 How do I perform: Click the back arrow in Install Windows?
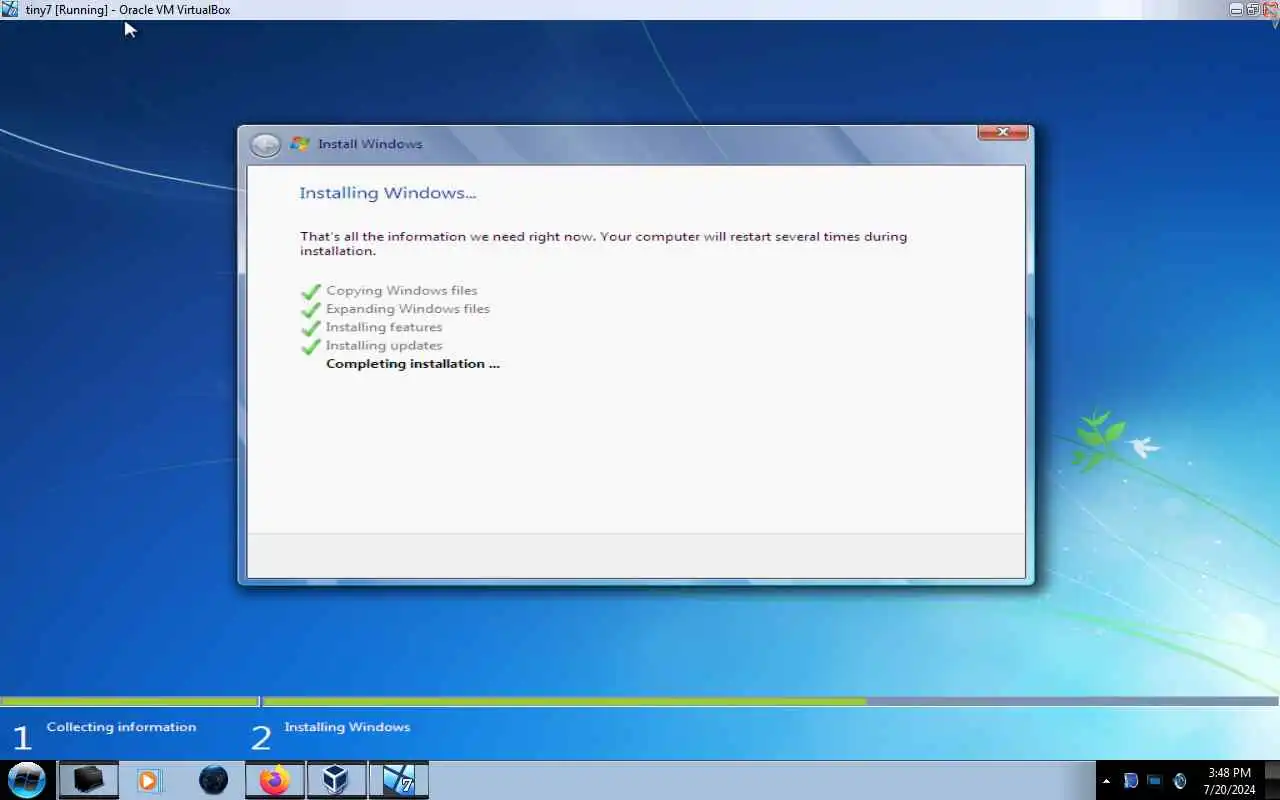pos(265,145)
